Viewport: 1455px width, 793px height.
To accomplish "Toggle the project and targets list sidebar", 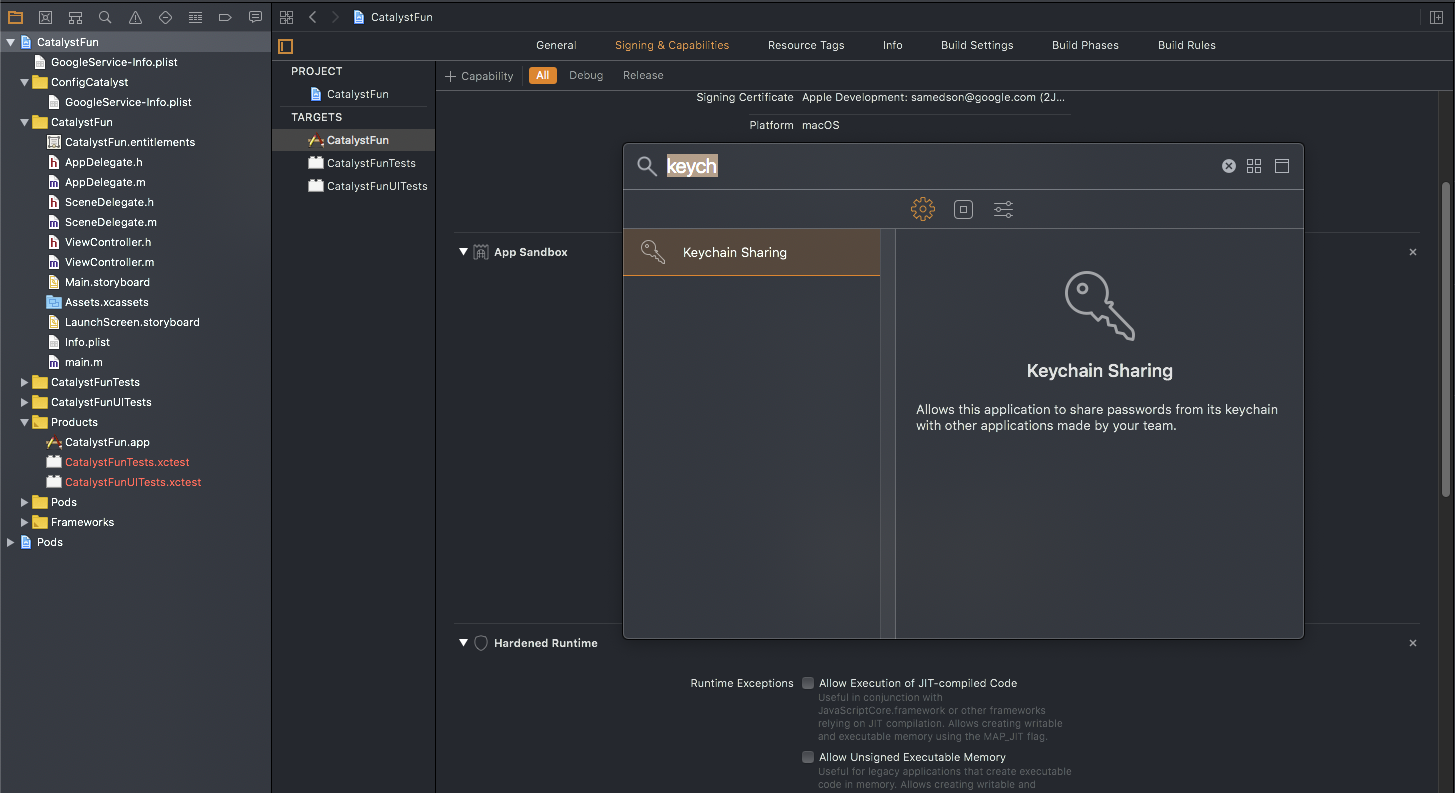I will coord(286,46).
